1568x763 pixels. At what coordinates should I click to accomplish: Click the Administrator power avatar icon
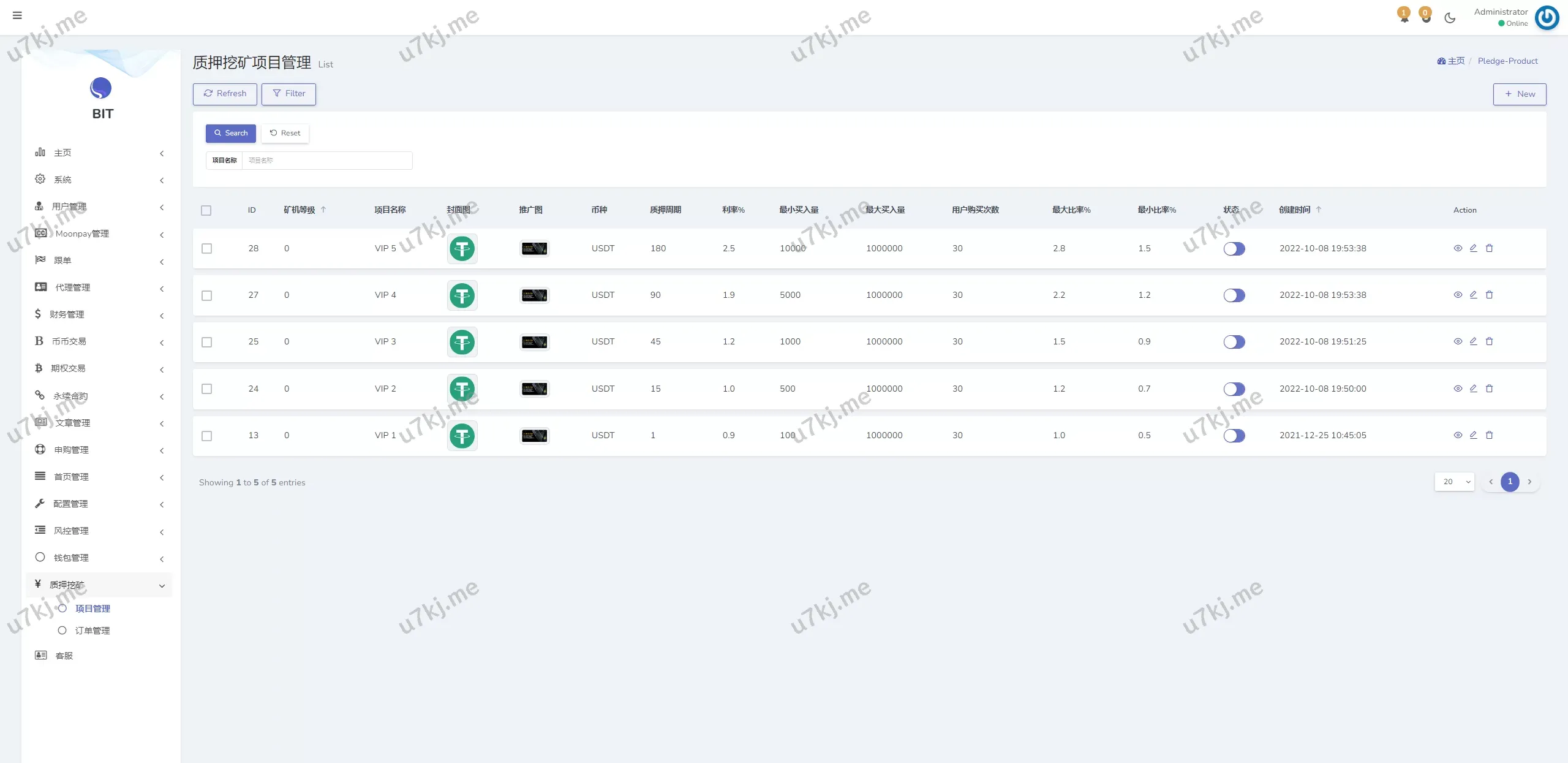point(1547,17)
